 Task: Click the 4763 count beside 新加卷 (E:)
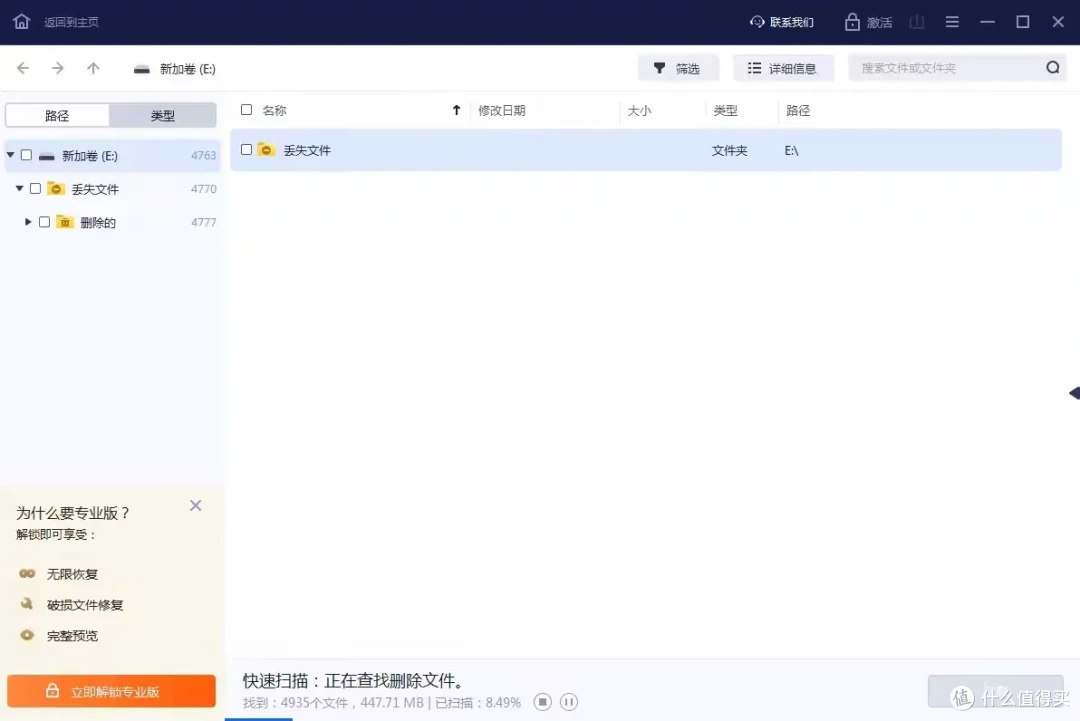point(203,156)
